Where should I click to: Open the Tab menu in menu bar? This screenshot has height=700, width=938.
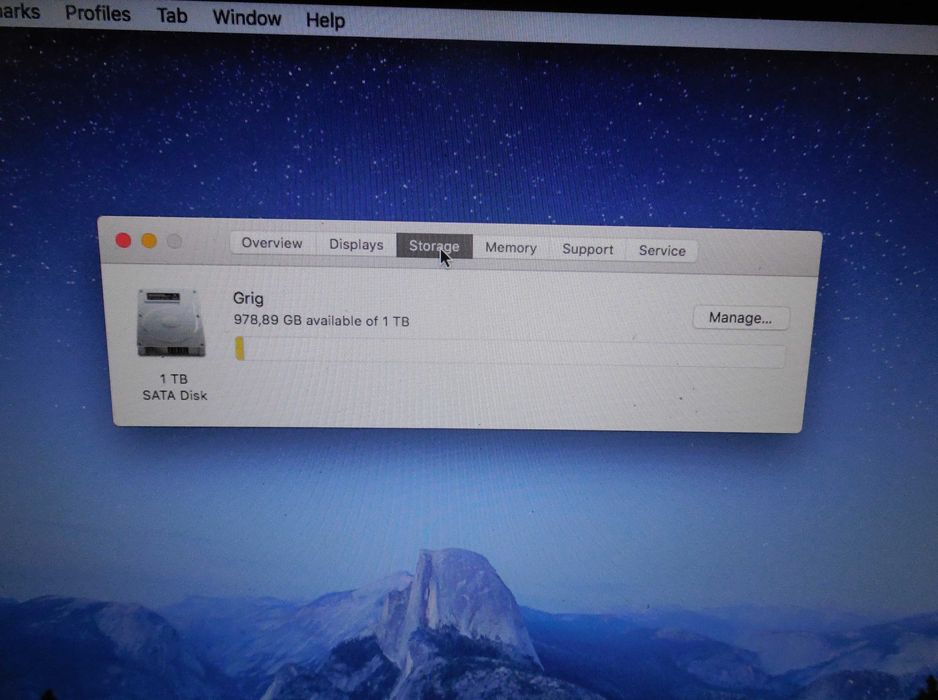point(172,16)
